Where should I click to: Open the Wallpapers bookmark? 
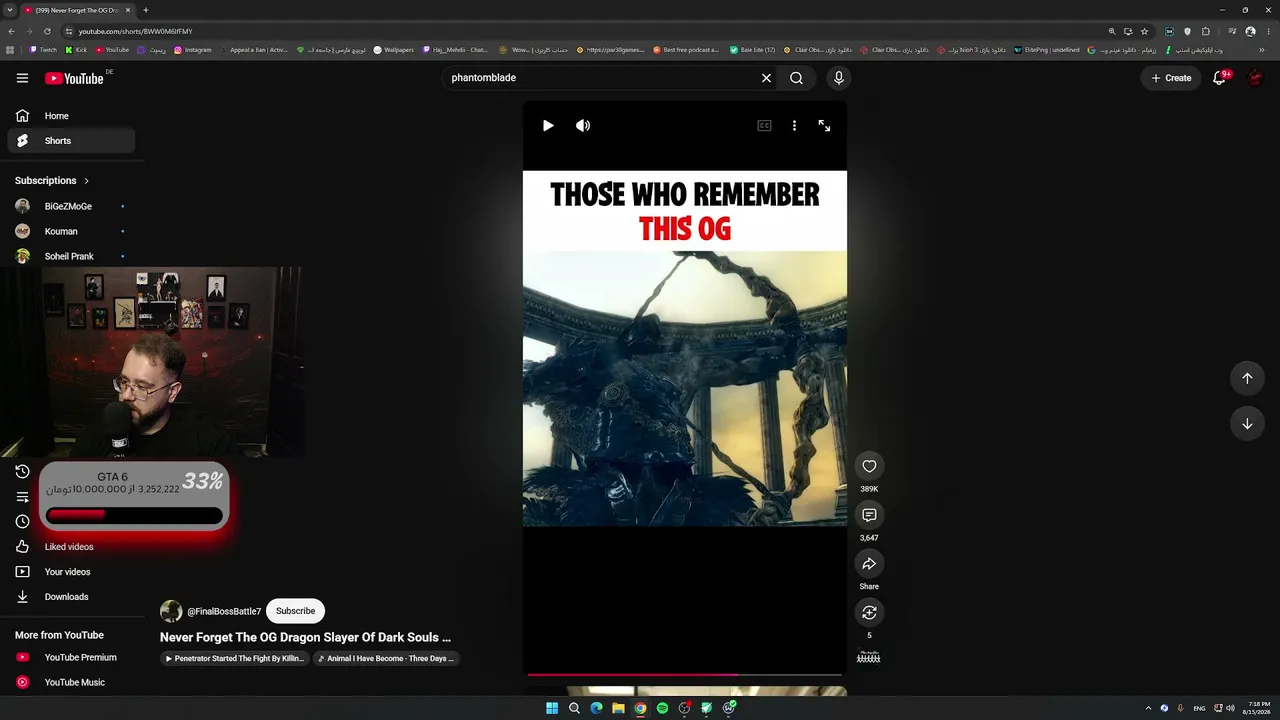point(394,50)
